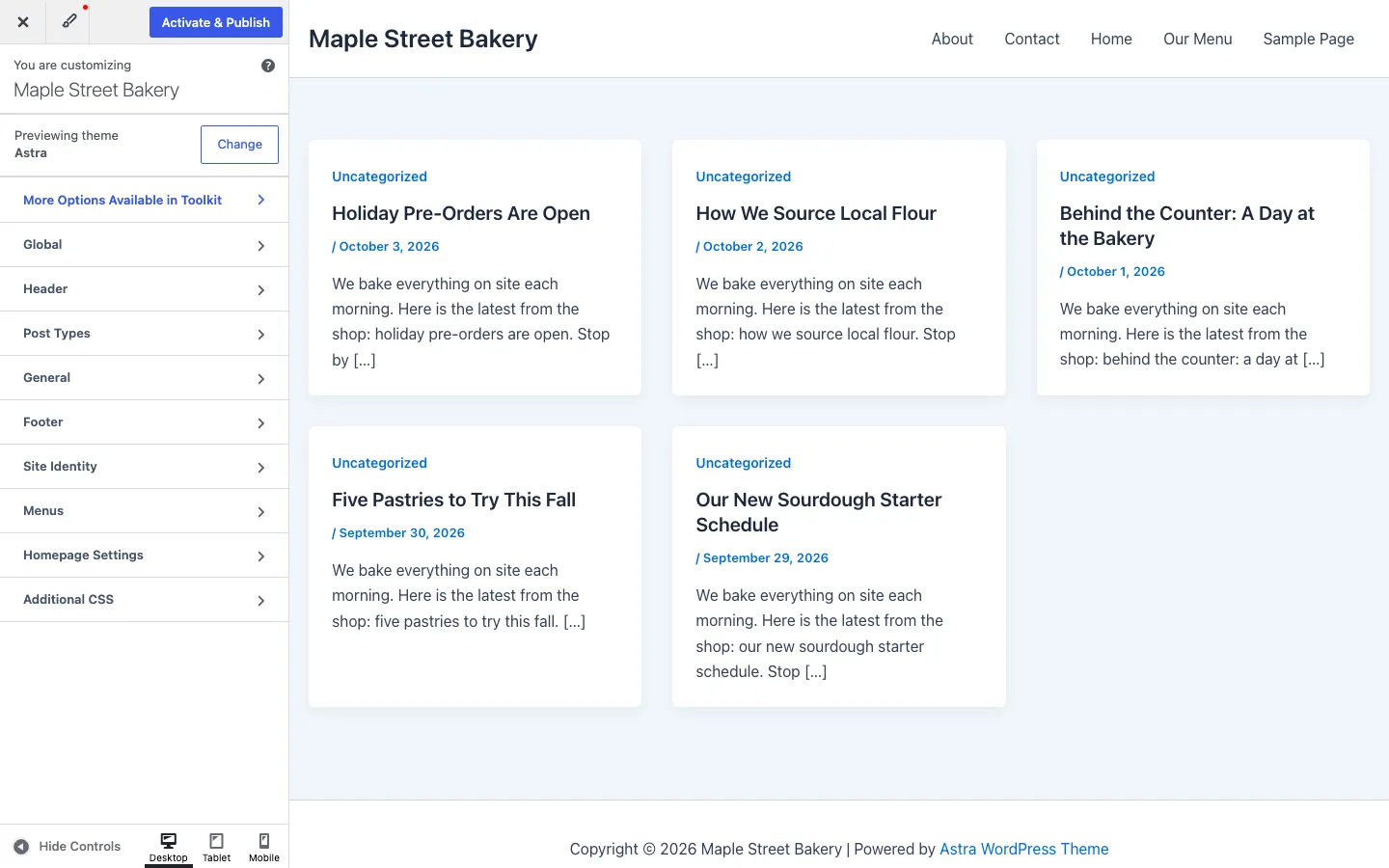
Task: Click the October 2, 2026 post date
Action: click(753, 246)
